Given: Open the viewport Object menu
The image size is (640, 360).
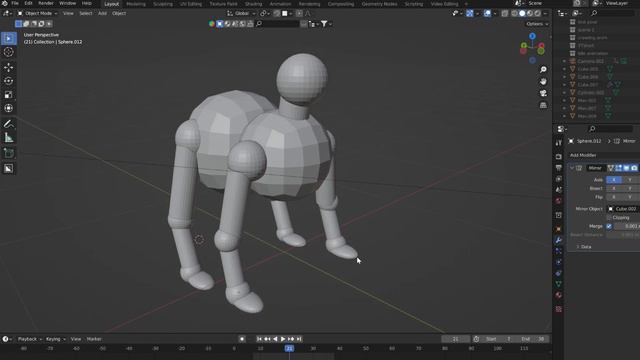Looking at the screenshot, I should (x=119, y=13).
